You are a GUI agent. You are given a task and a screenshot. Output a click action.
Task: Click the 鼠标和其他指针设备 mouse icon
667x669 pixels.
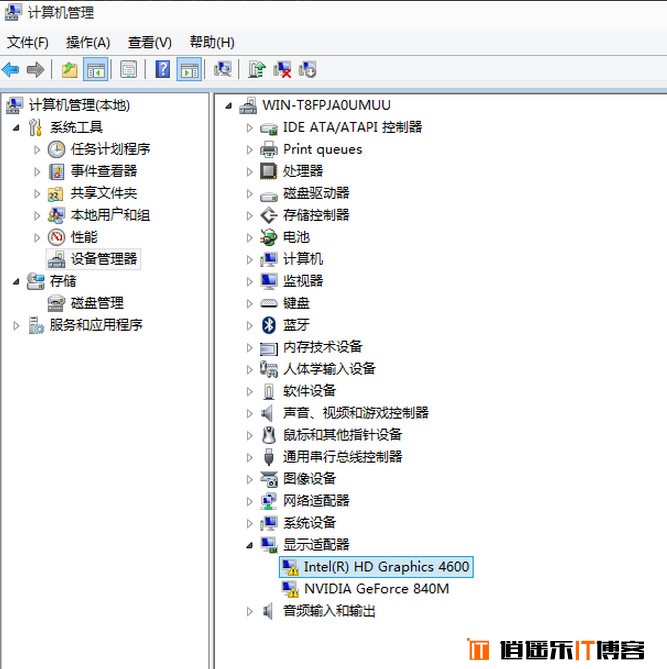click(268, 435)
